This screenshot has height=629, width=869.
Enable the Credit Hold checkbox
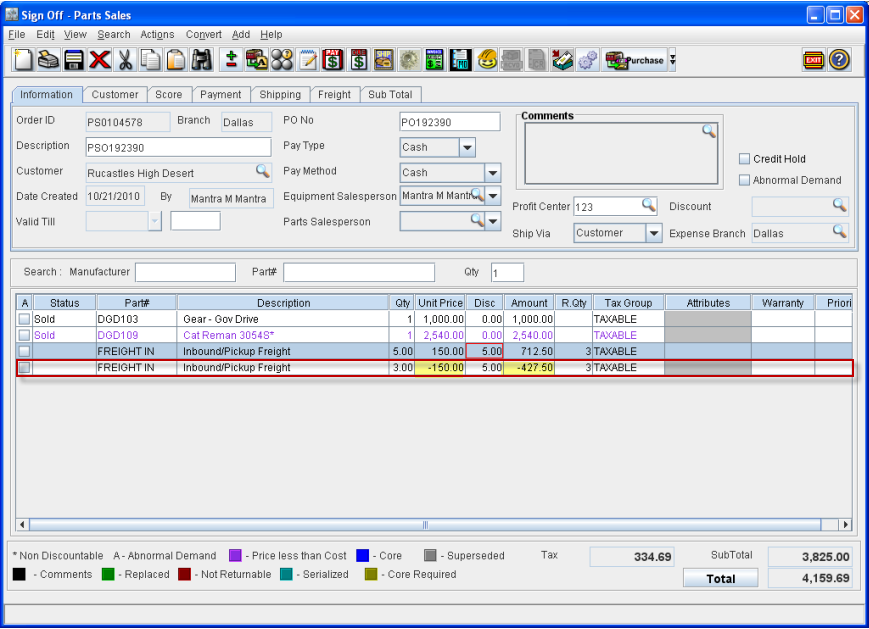tap(744, 159)
